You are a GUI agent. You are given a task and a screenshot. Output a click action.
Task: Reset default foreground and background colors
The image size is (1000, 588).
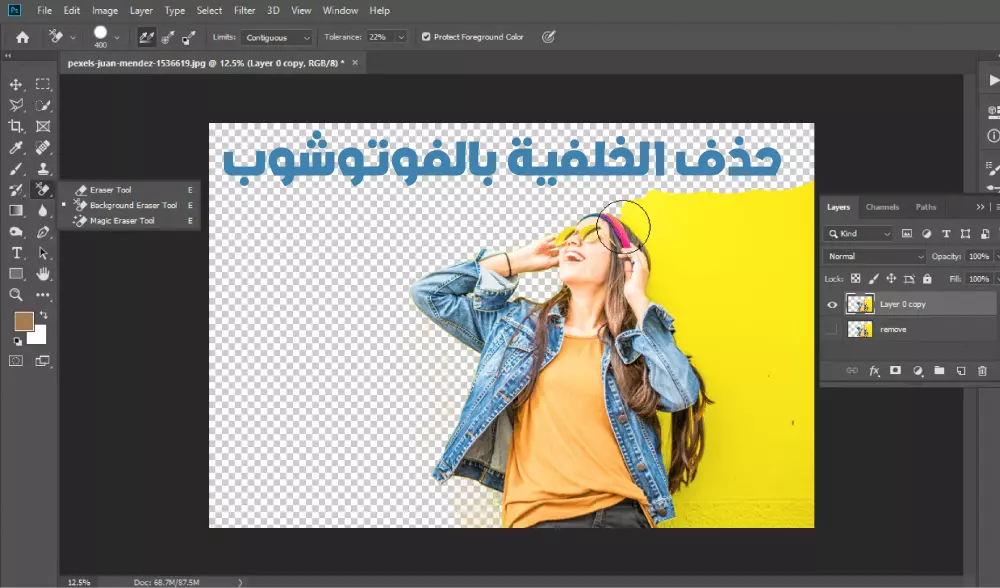tap(17, 342)
